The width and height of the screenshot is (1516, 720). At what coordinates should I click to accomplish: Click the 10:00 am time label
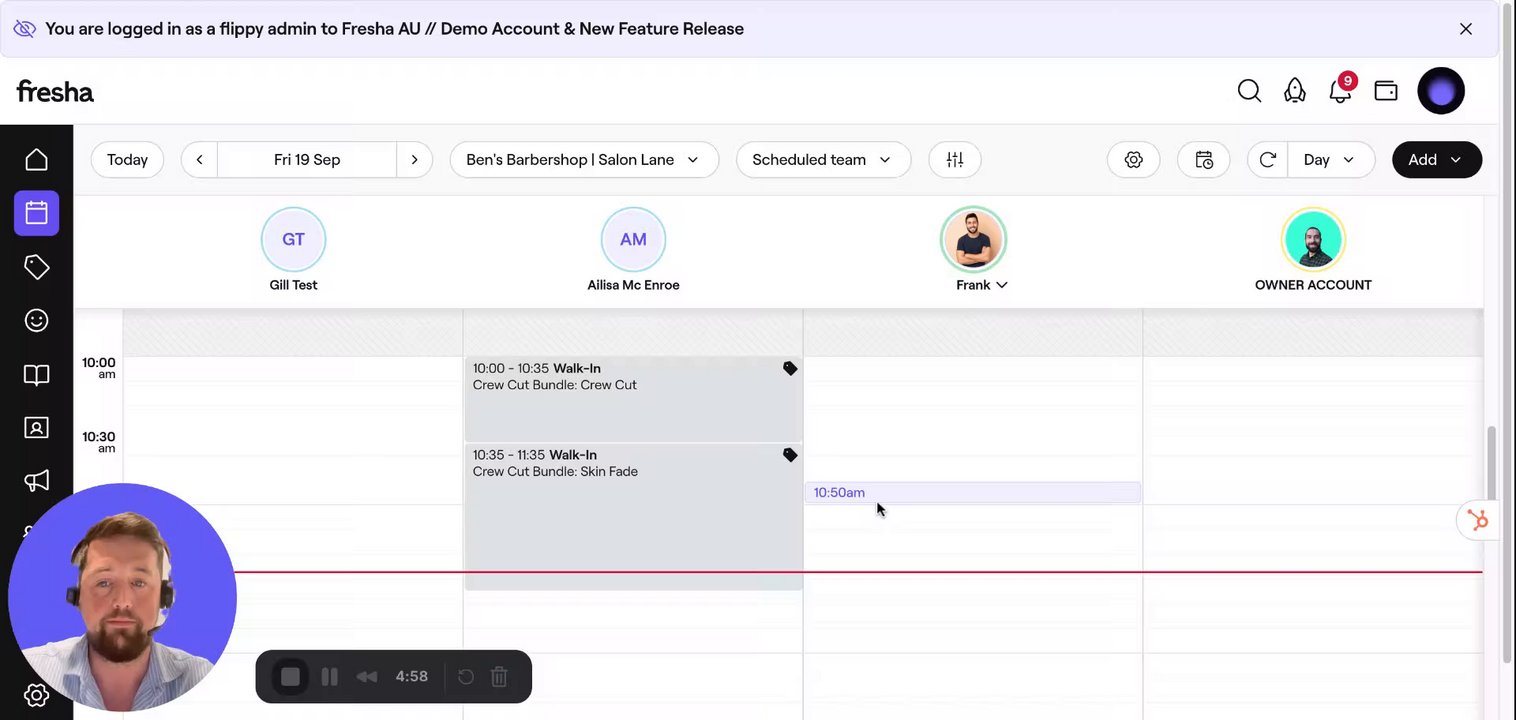98,368
